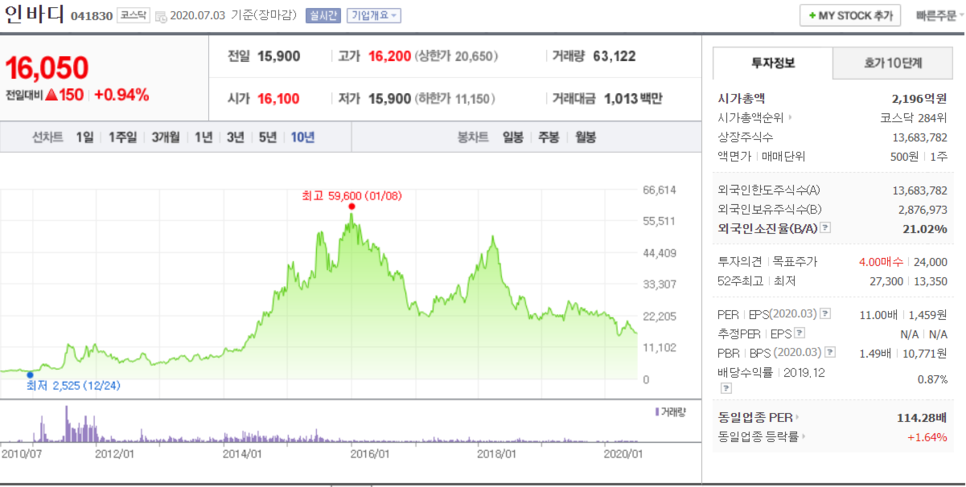Screen dimensions: 966x487
Task: Select the 5년 line chart range
Action: [x=267, y=137]
